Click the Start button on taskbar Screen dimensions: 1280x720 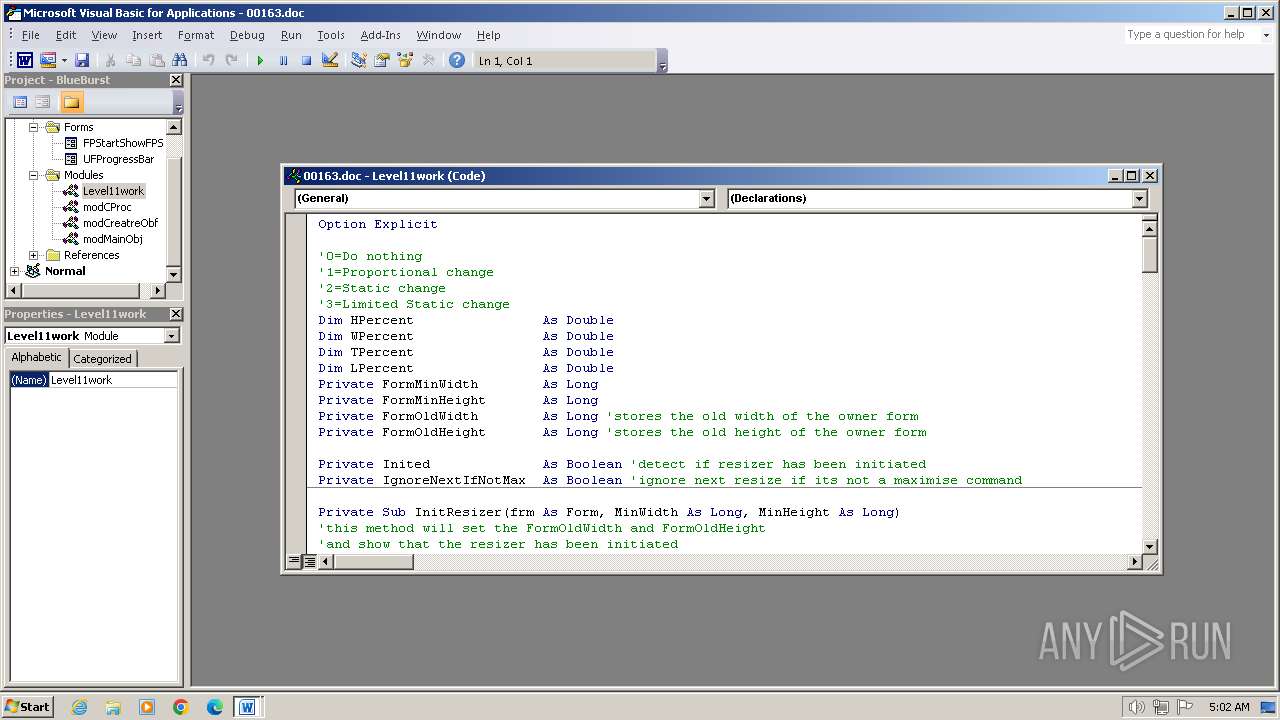pyautogui.click(x=28, y=706)
